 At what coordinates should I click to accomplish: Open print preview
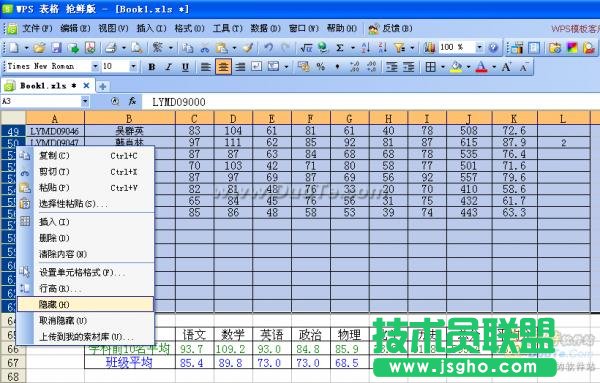pos(137,47)
